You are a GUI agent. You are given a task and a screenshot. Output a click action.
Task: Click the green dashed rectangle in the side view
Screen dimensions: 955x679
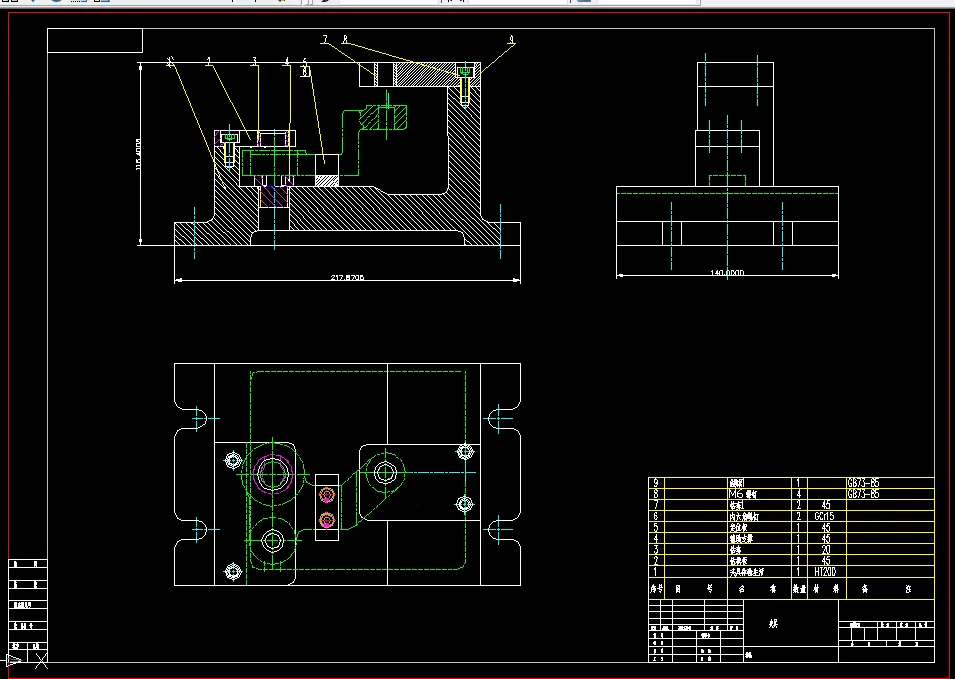point(727,181)
